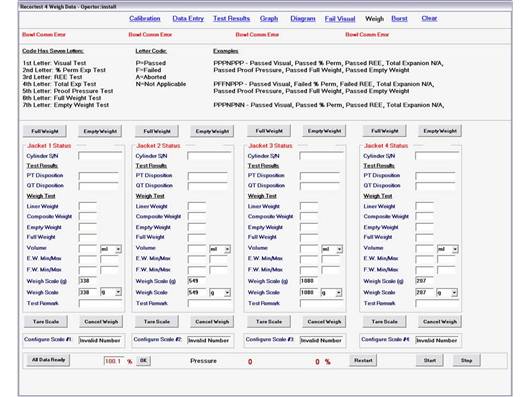Open Jacket 1 Volume unit dropdown
Viewport: 528px width, 397px height.
point(111,249)
